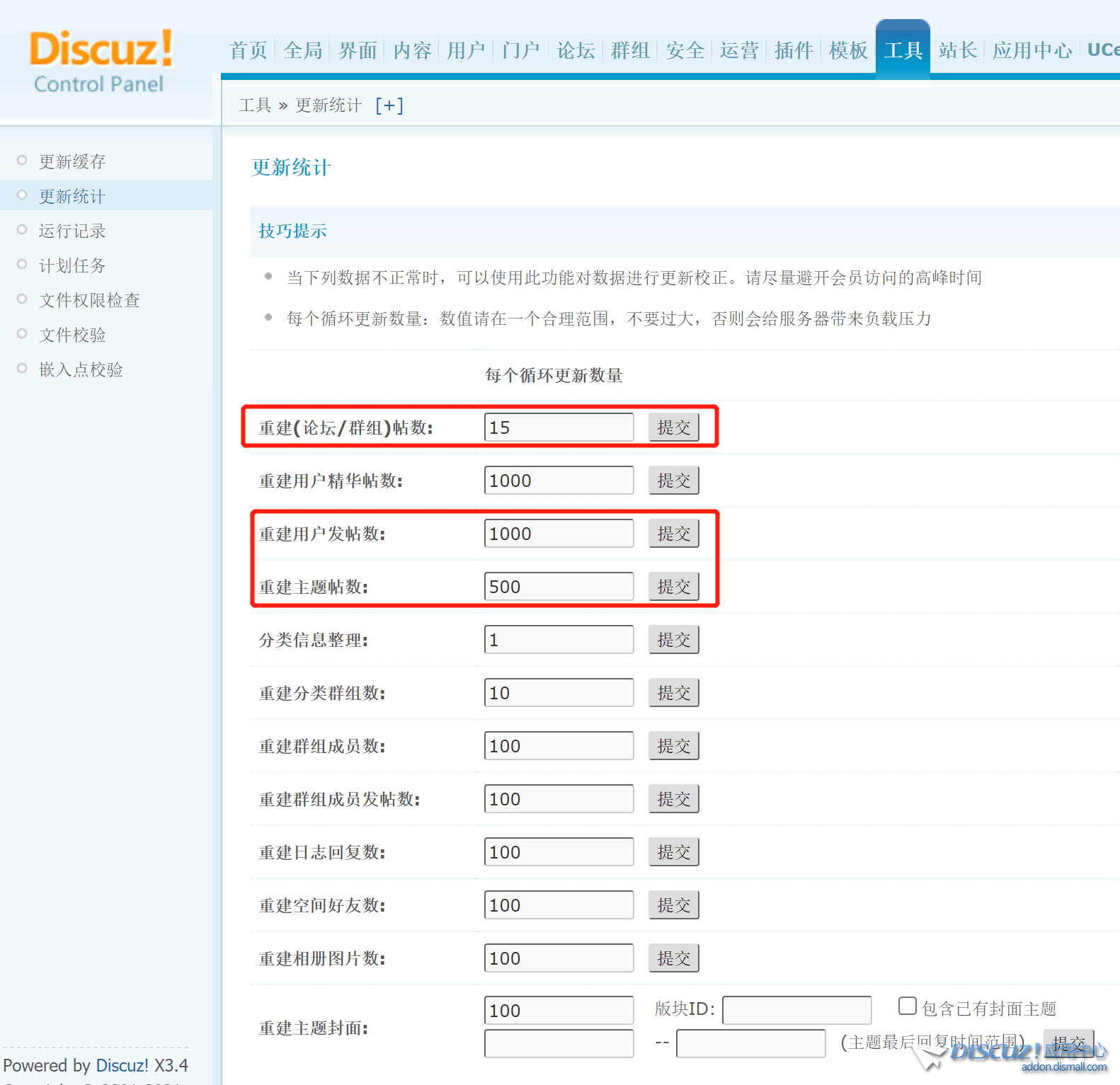This screenshot has height=1085, width=1120.
Task: Click the 版块ID input field
Action: [796, 1011]
